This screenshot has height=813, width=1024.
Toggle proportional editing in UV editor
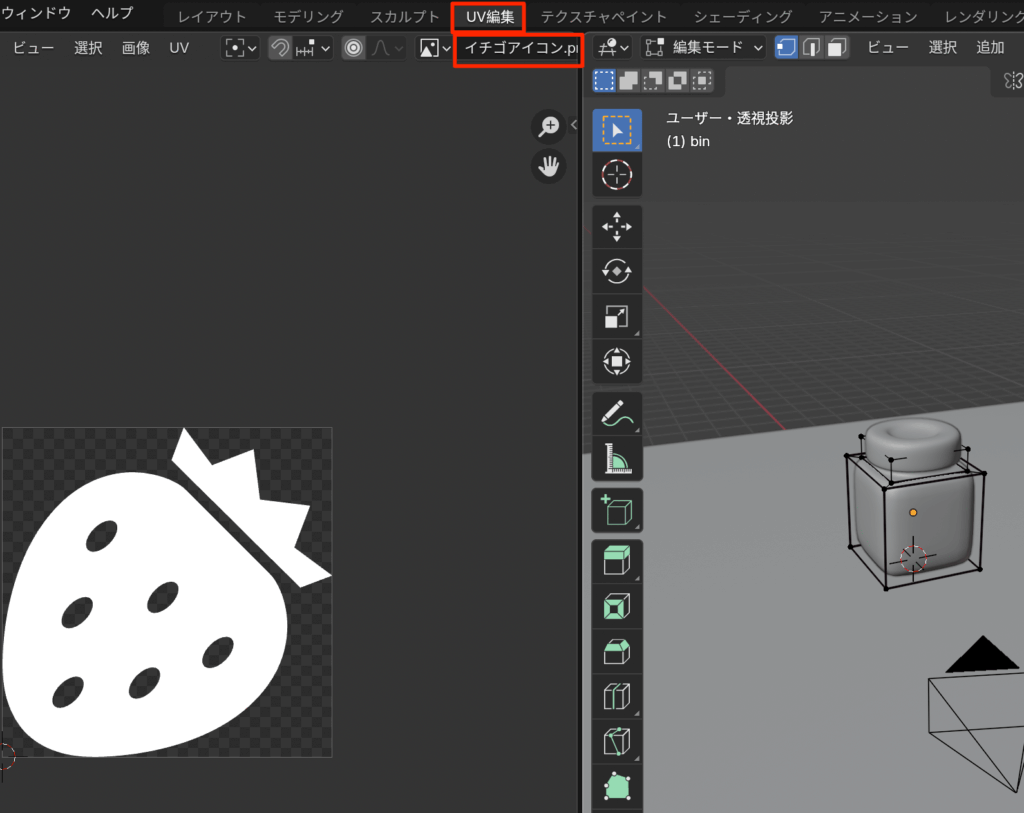354,48
